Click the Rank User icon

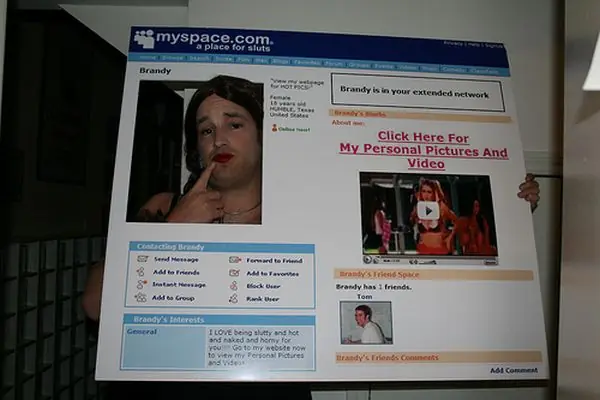[x=233, y=298]
